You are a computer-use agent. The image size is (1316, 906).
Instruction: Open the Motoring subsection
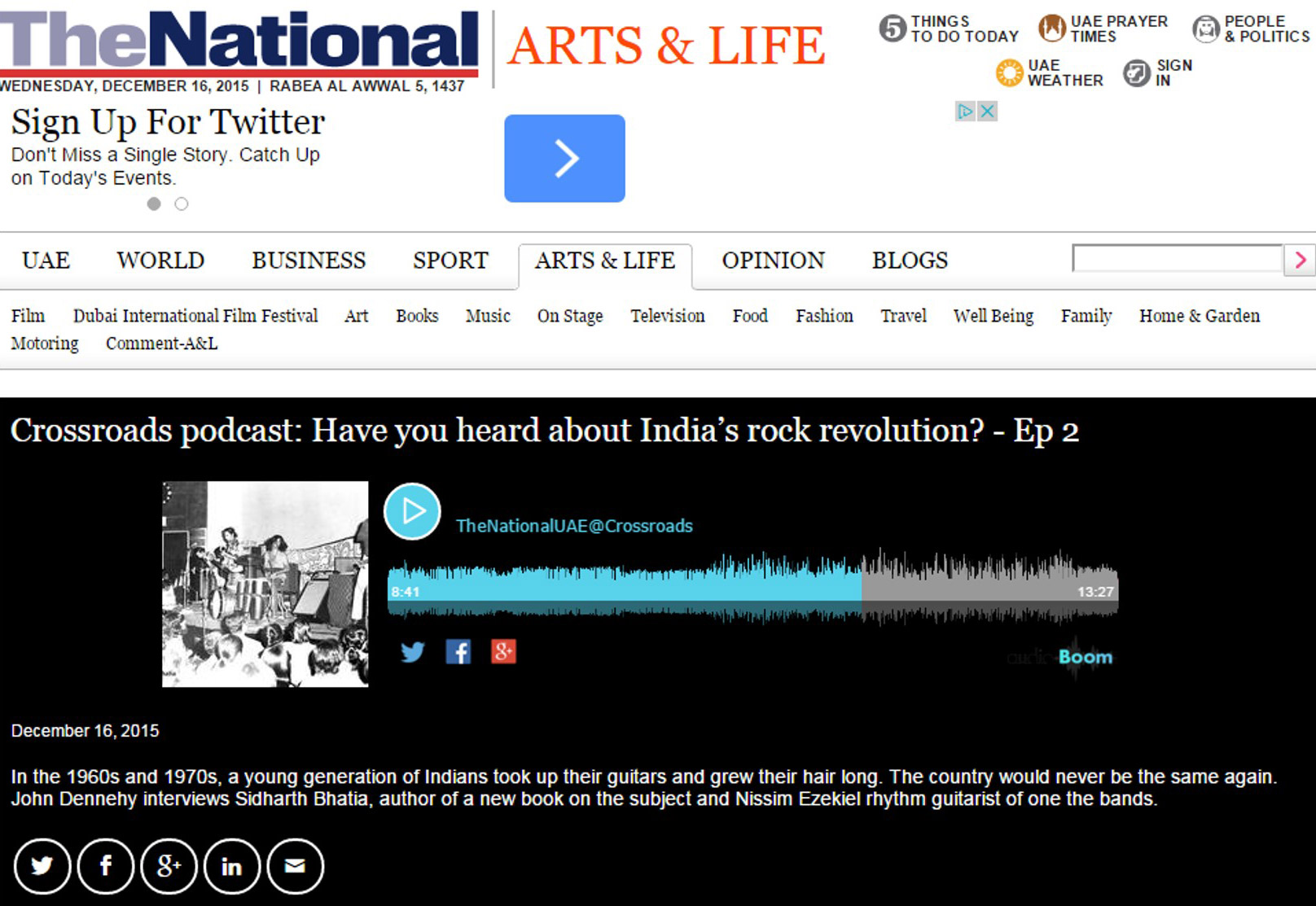coord(45,344)
